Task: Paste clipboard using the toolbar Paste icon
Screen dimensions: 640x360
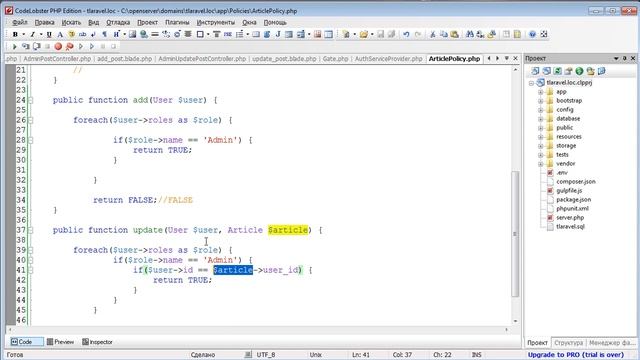Action: pyautogui.click(x=454, y=35)
